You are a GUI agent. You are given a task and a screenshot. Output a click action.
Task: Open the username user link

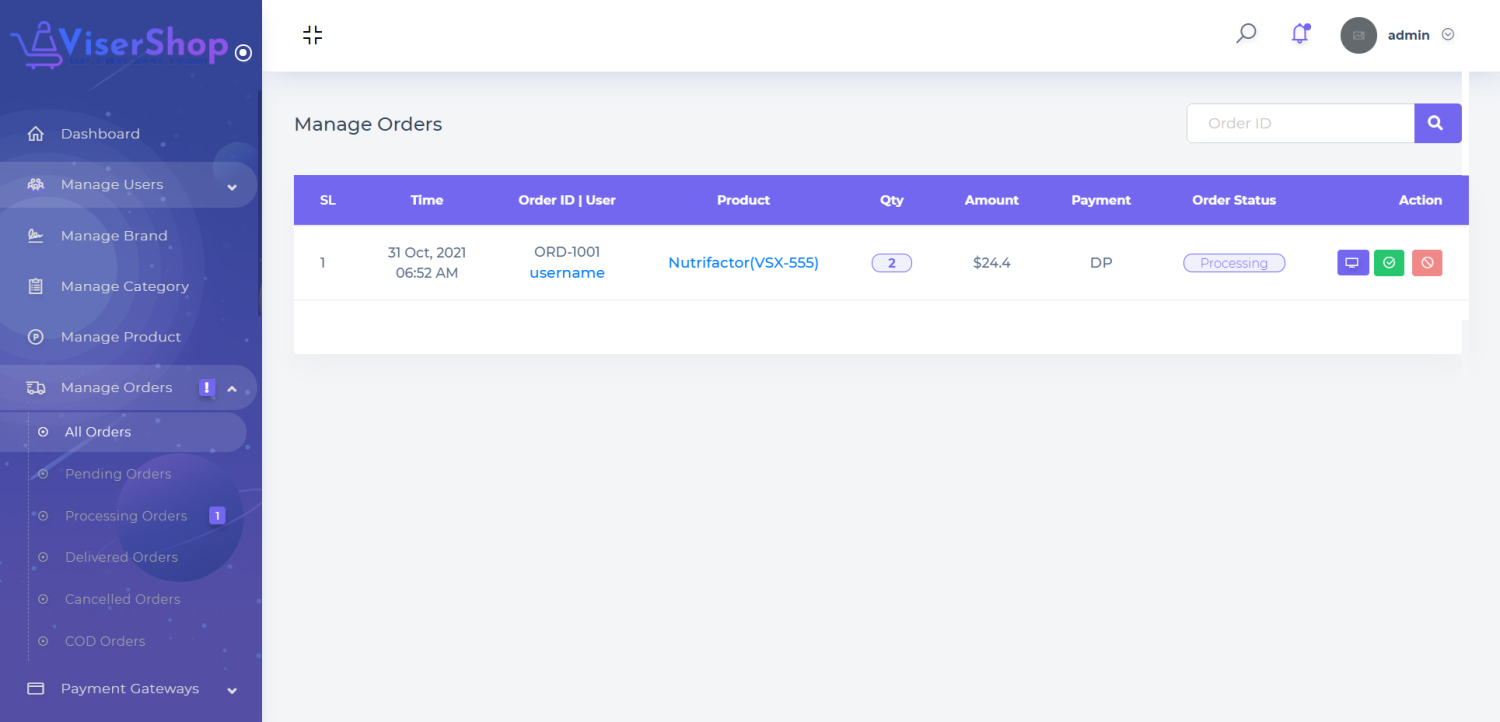[x=567, y=273]
